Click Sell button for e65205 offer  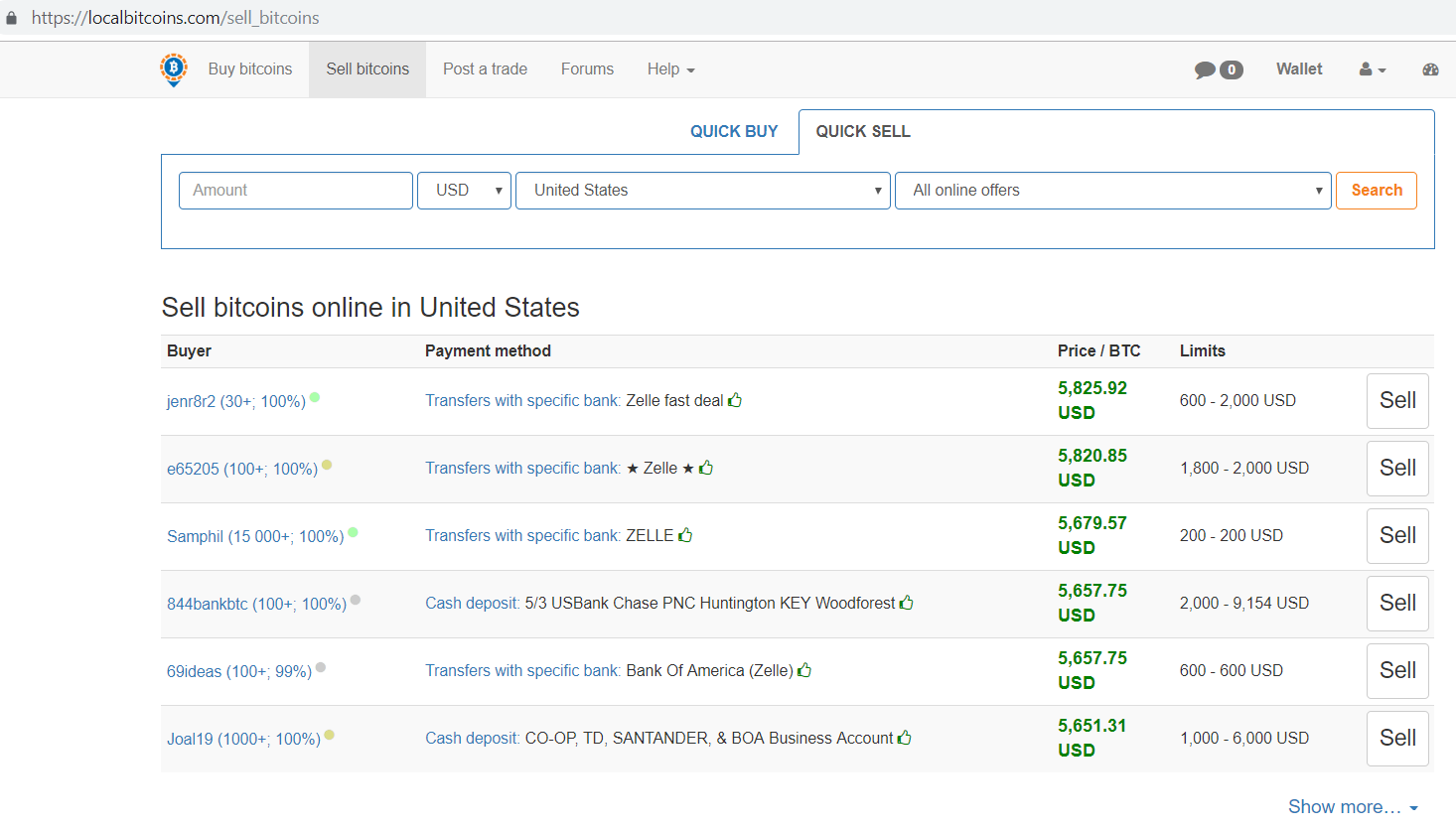pos(1397,469)
